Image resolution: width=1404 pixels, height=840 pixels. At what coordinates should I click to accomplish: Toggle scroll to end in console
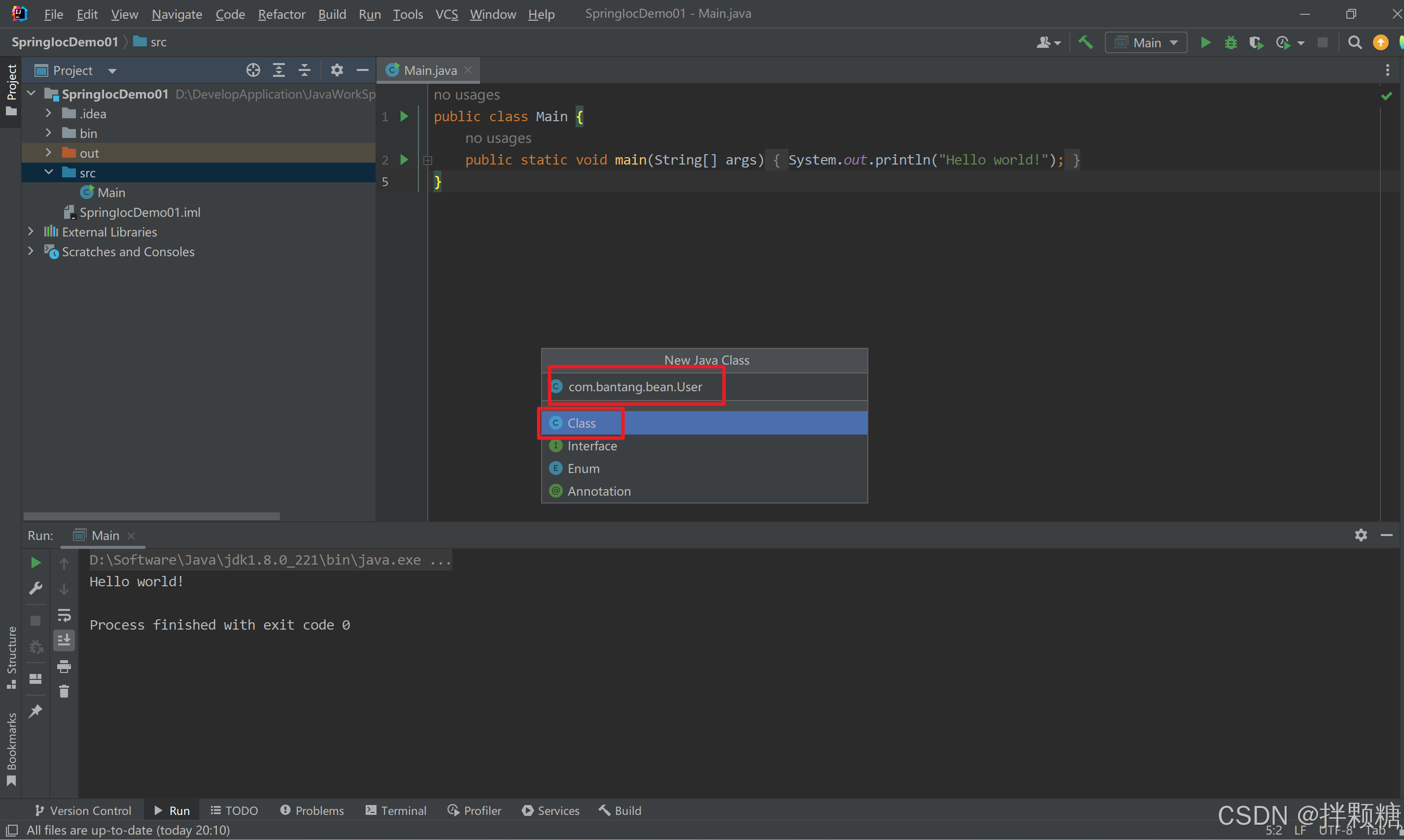(64, 640)
